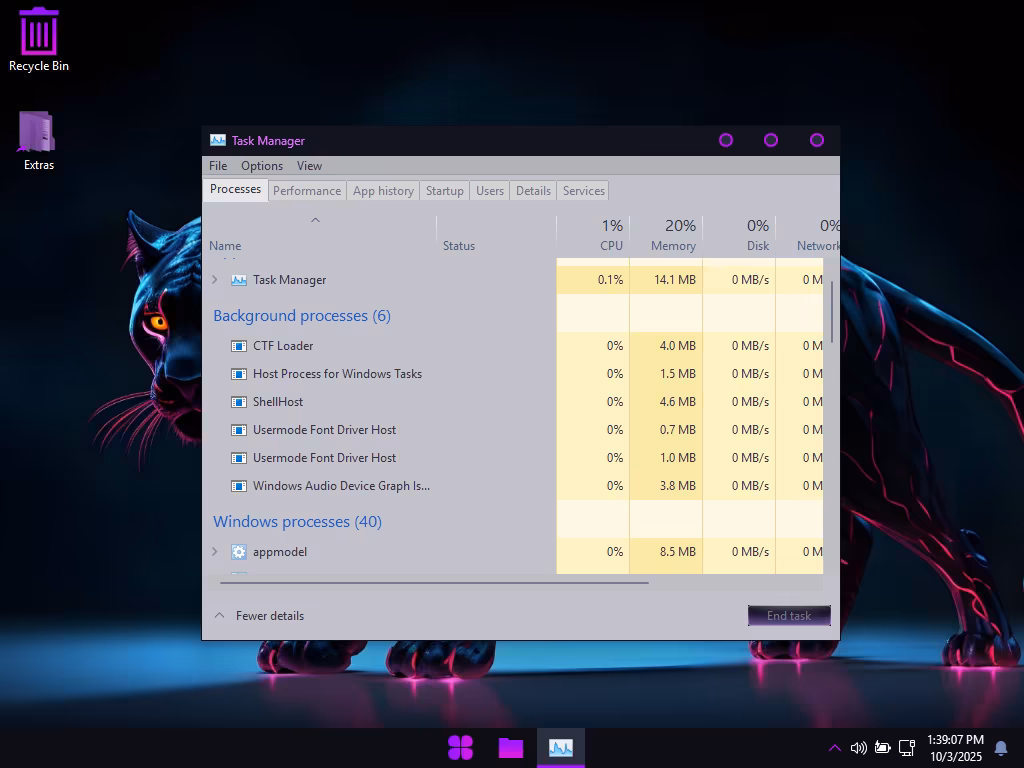Expand the Task Manager process row
Viewport: 1024px width, 768px height.
(x=215, y=280)
